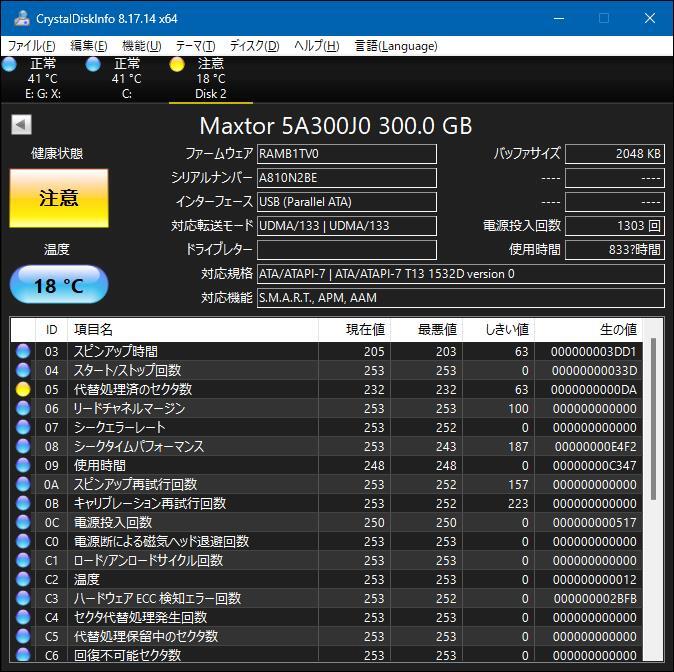Screen dimensions: 674x672
Task: Click the buffer size value 2048 KB
Action: pos(615,154)
